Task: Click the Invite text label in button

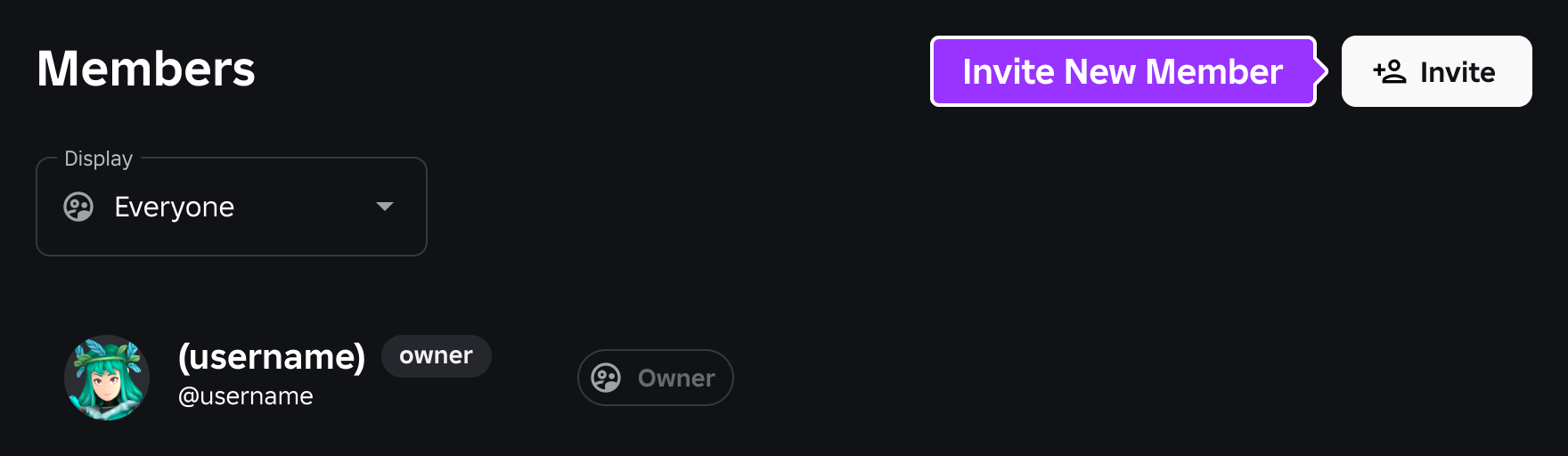Action: point(1458,72)
